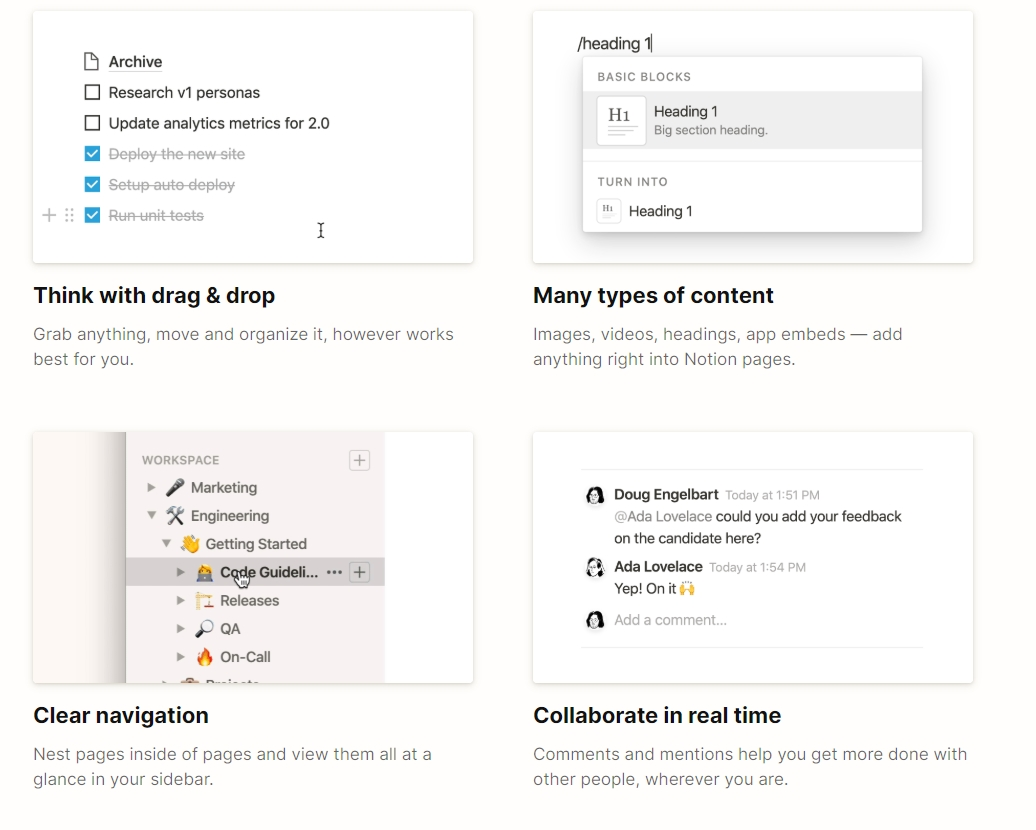The image size is (1036, 830).
Task: Open the Code Guidelines options menu
Action: pos(335,571)
